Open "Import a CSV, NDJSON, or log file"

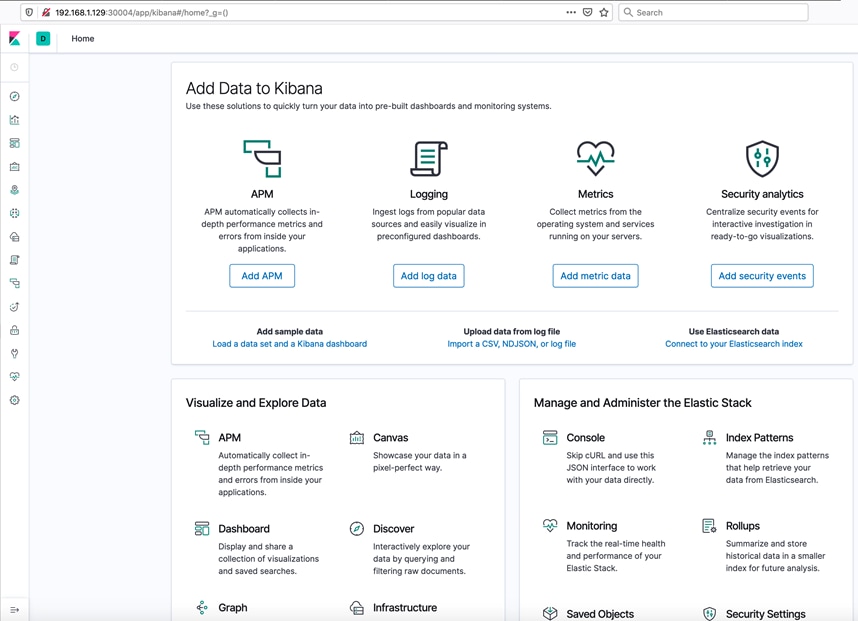click(x=512, y=344)
